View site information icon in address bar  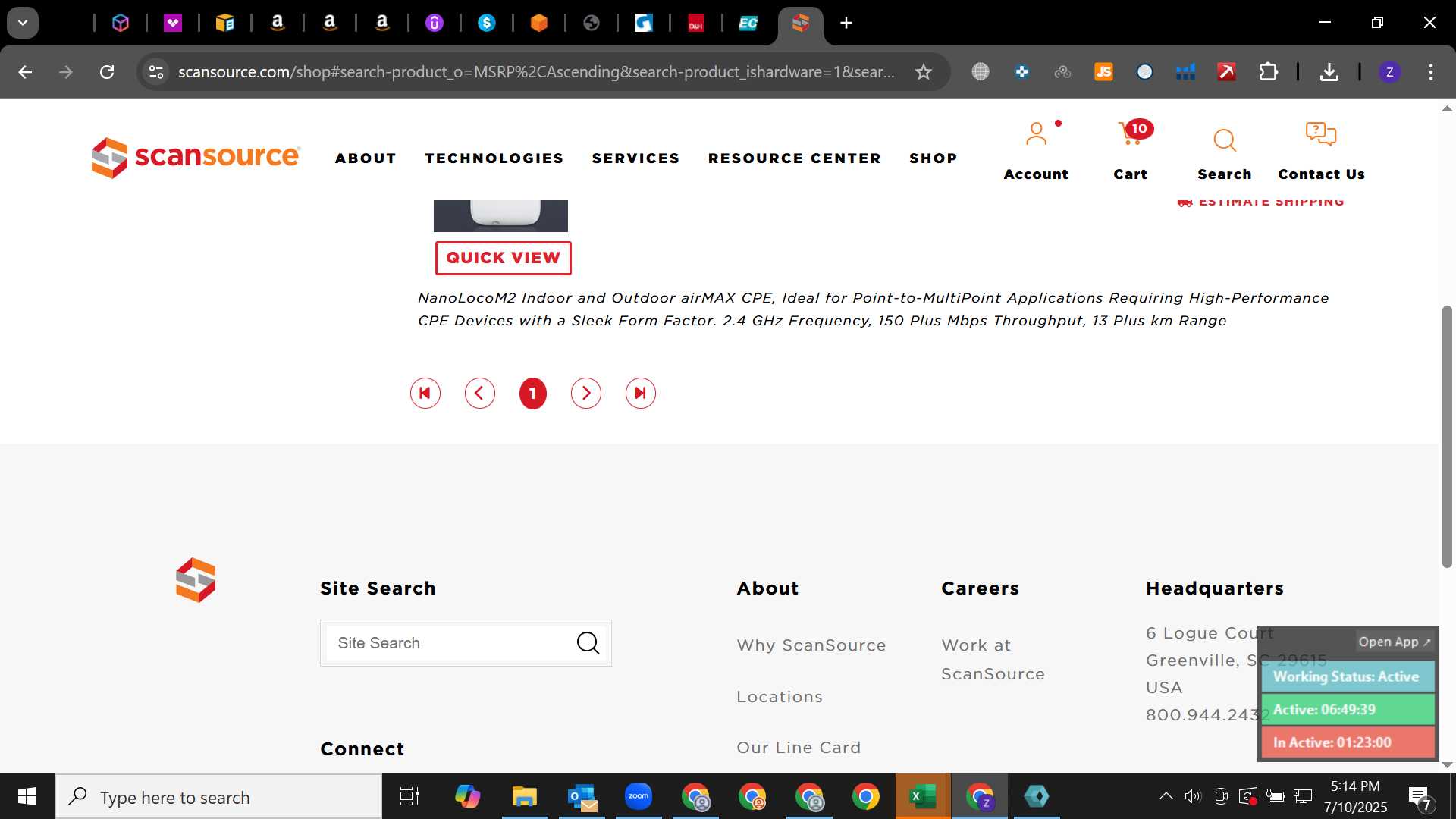[155, 72]
